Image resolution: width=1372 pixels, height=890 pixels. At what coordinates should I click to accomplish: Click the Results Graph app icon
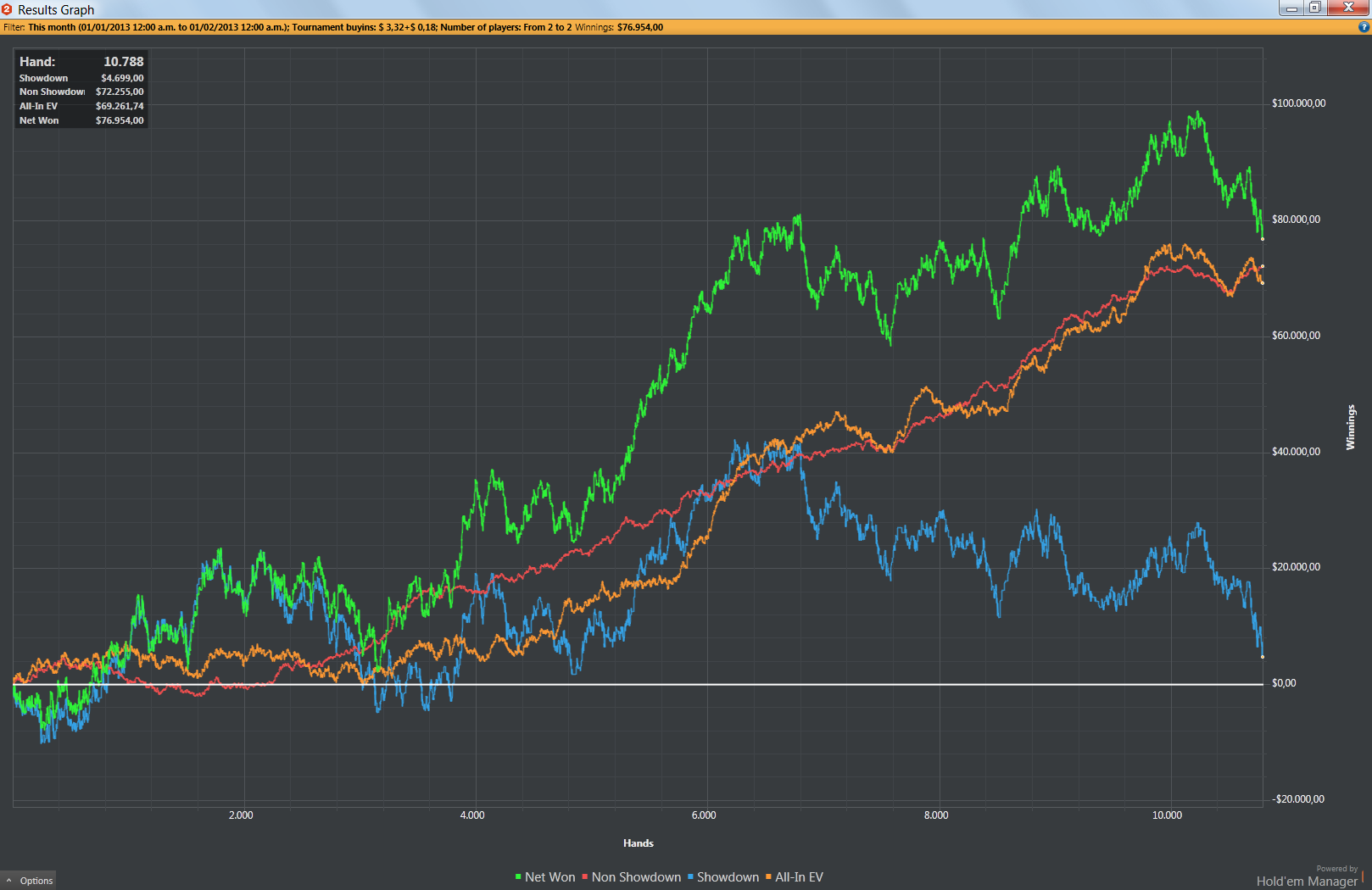point(7,9)
